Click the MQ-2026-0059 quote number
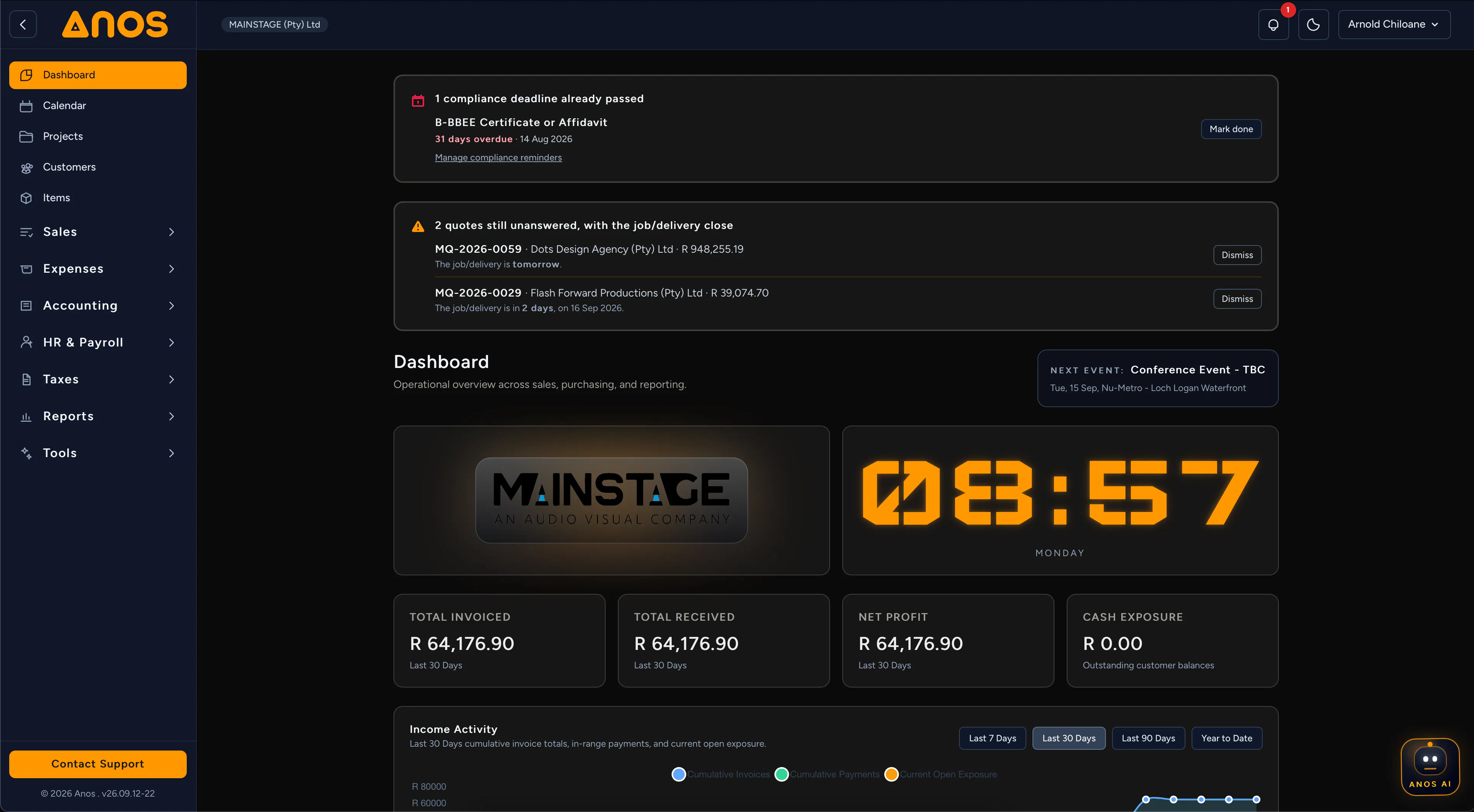 [x=478, y=249]
